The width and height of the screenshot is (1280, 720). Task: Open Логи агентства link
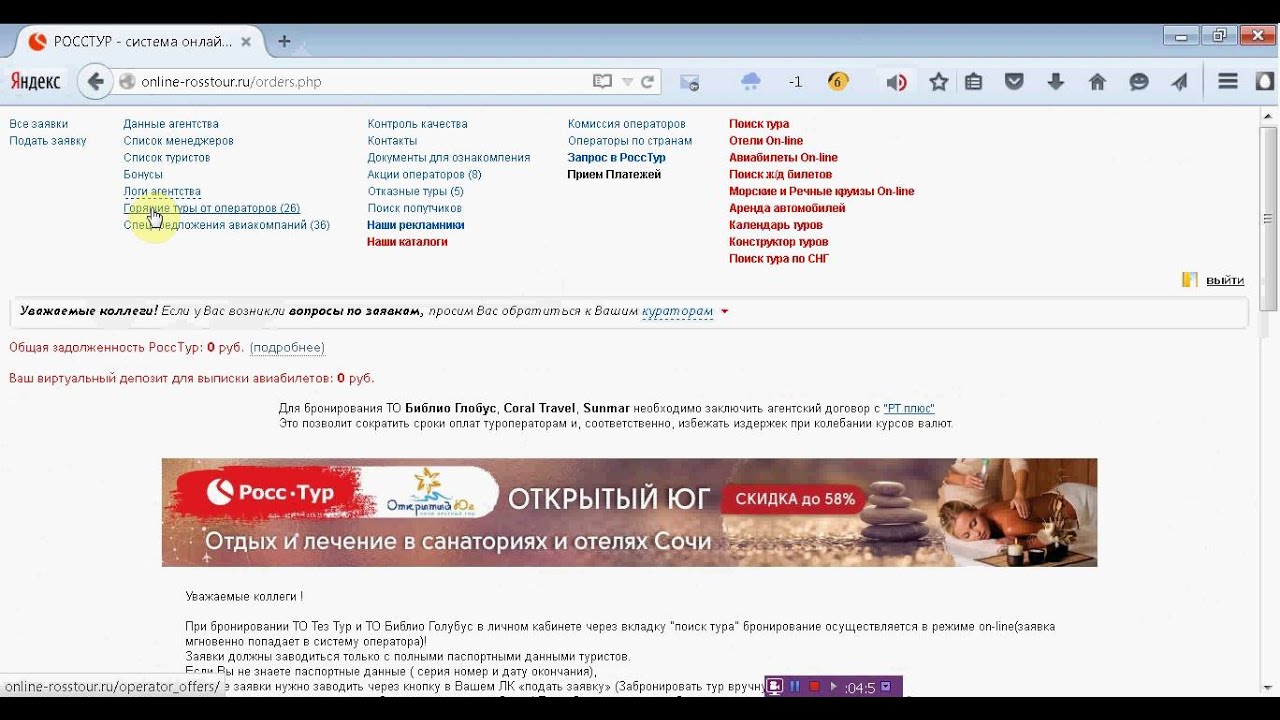click(162, 191)
